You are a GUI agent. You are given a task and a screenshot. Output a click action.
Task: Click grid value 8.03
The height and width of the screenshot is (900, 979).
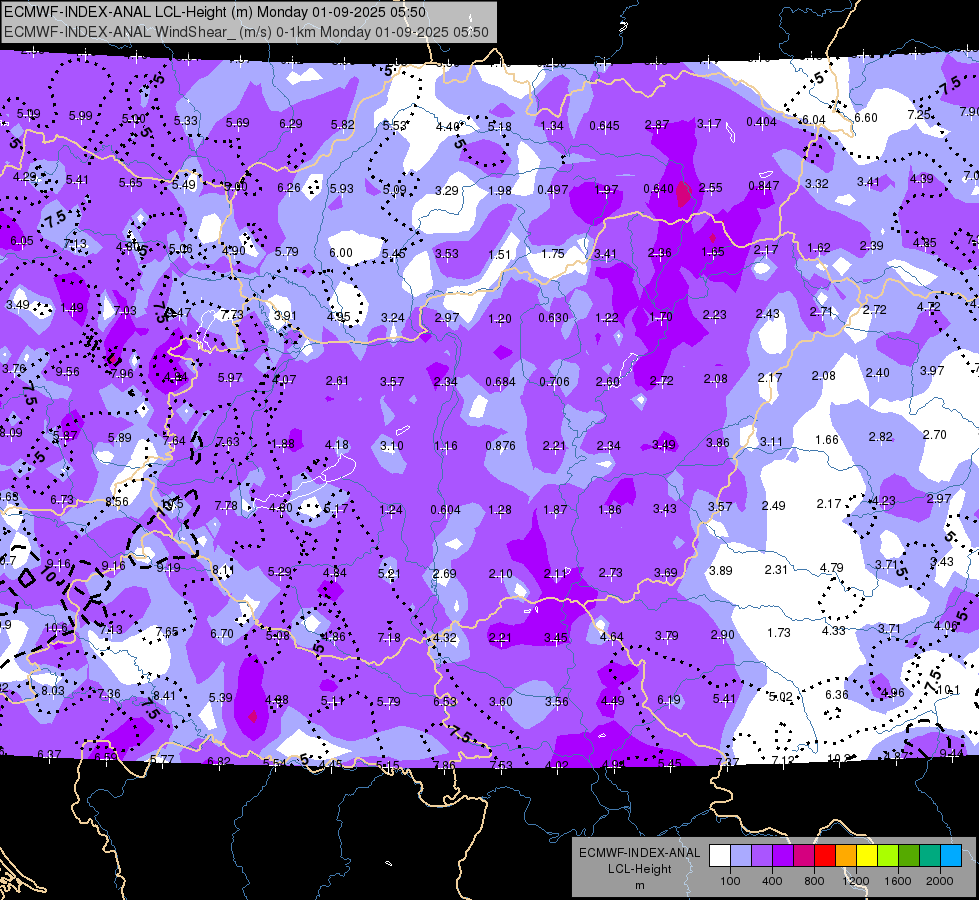[x=53, y=690]
